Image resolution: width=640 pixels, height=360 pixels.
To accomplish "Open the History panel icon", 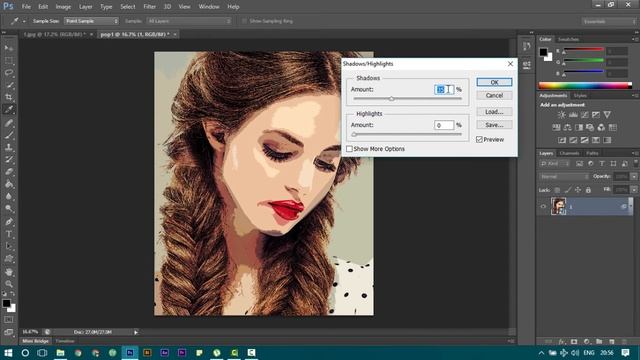I will point(527,46).
